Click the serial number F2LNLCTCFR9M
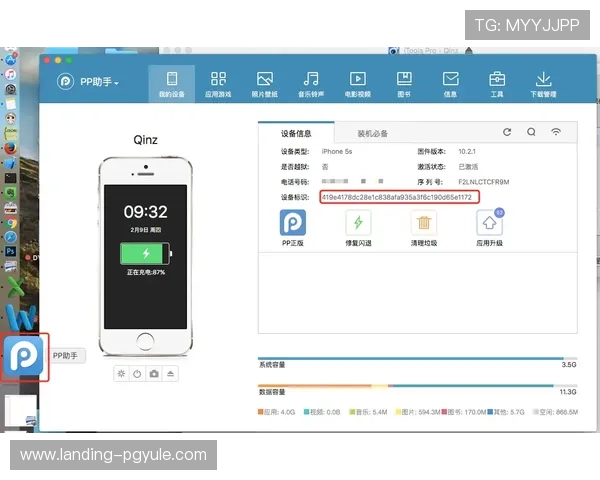 pos(484,182)
